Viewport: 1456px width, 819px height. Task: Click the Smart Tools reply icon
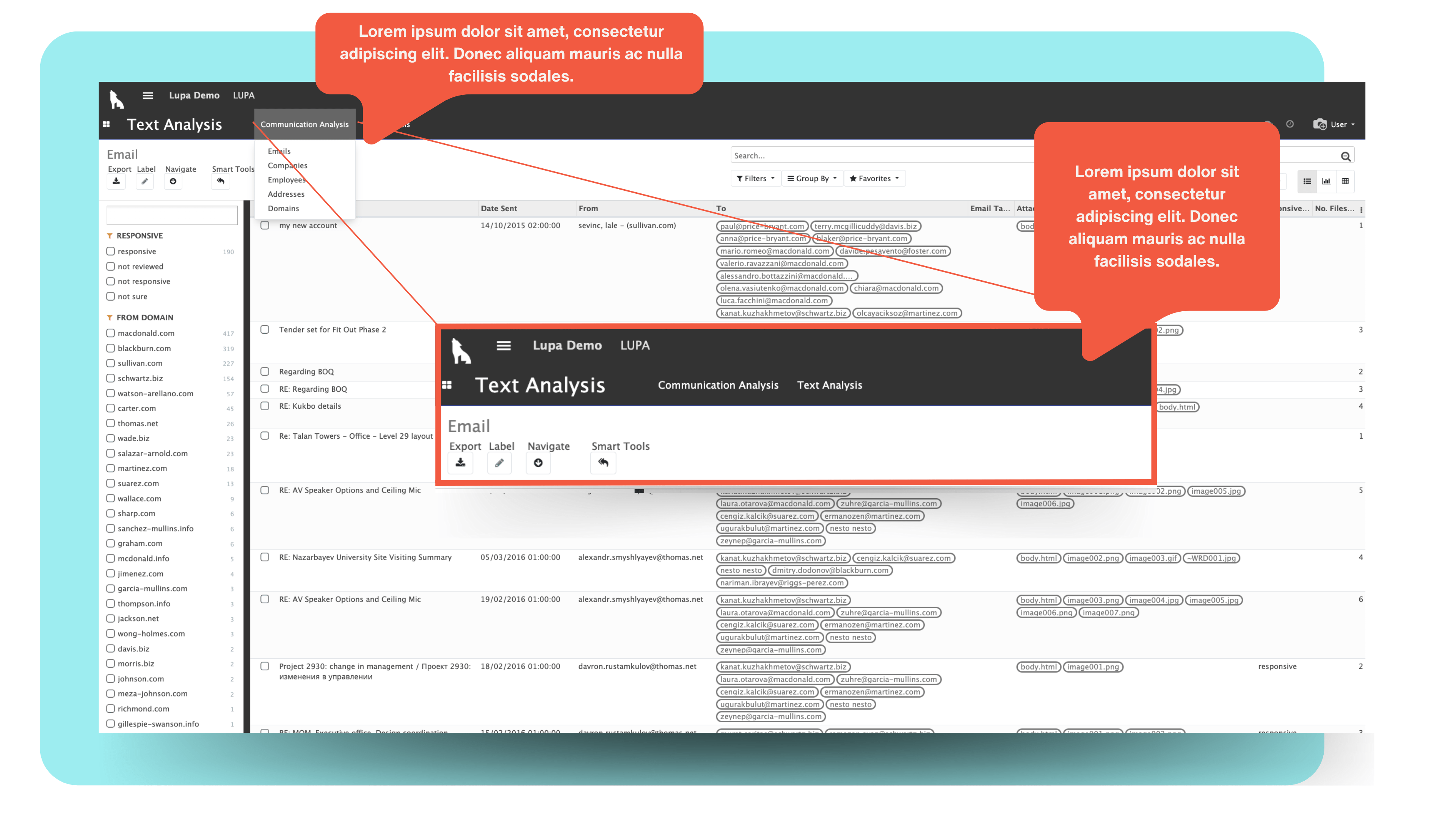[220, 182]
